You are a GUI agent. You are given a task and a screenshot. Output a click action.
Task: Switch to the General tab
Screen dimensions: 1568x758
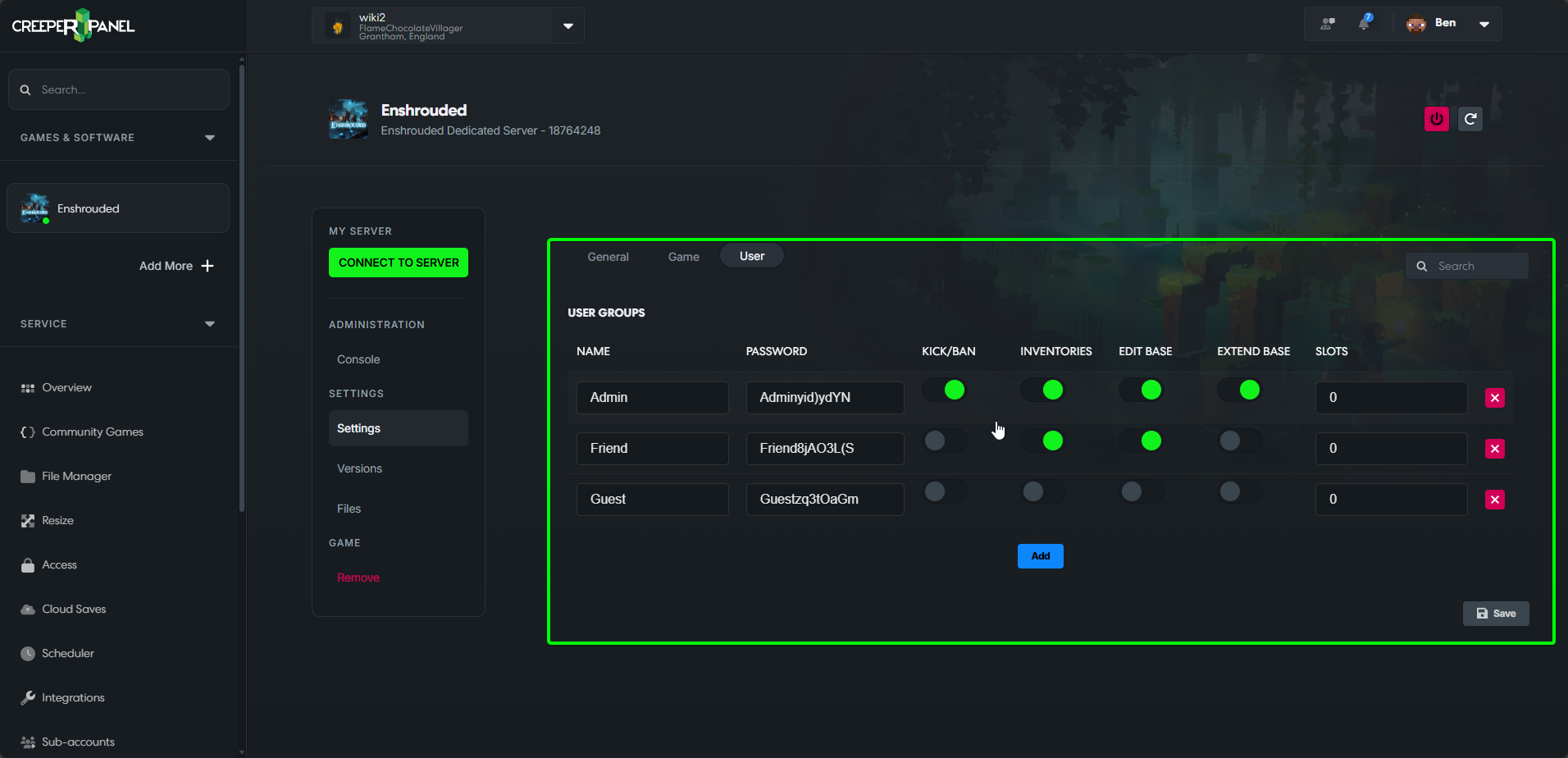pos(609,257)
